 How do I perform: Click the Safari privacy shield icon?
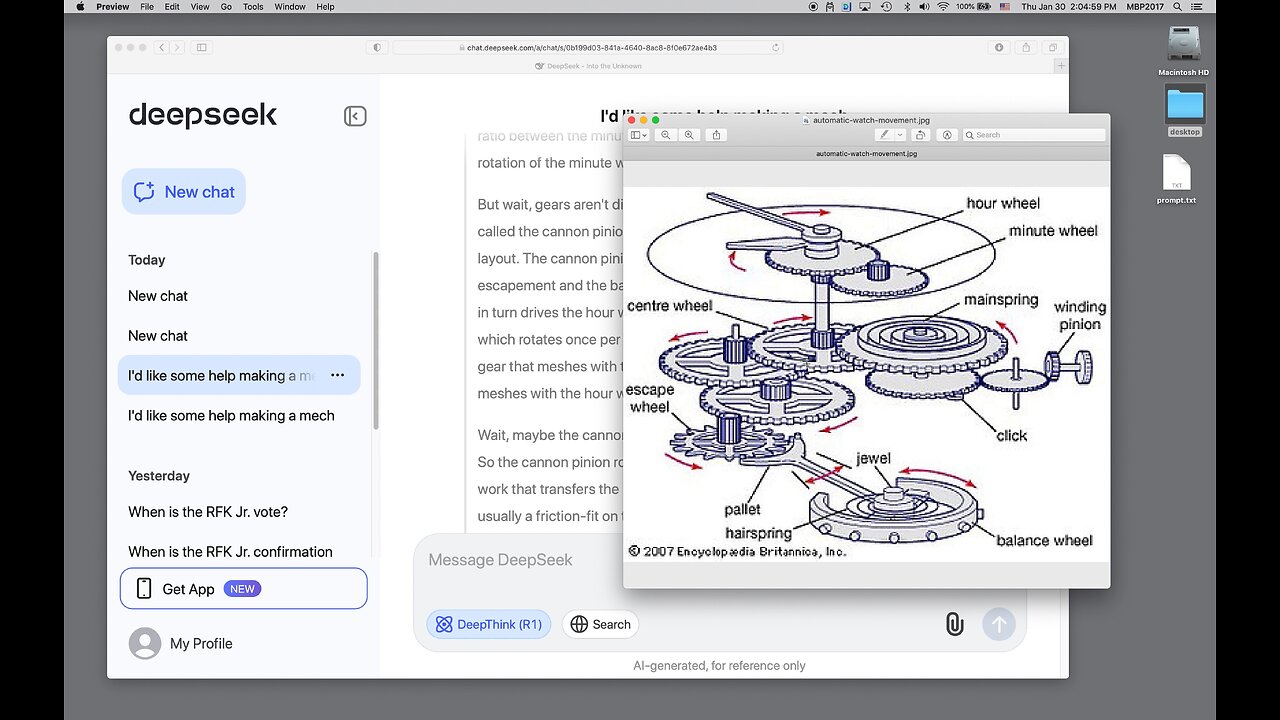(x=377, y=47)
